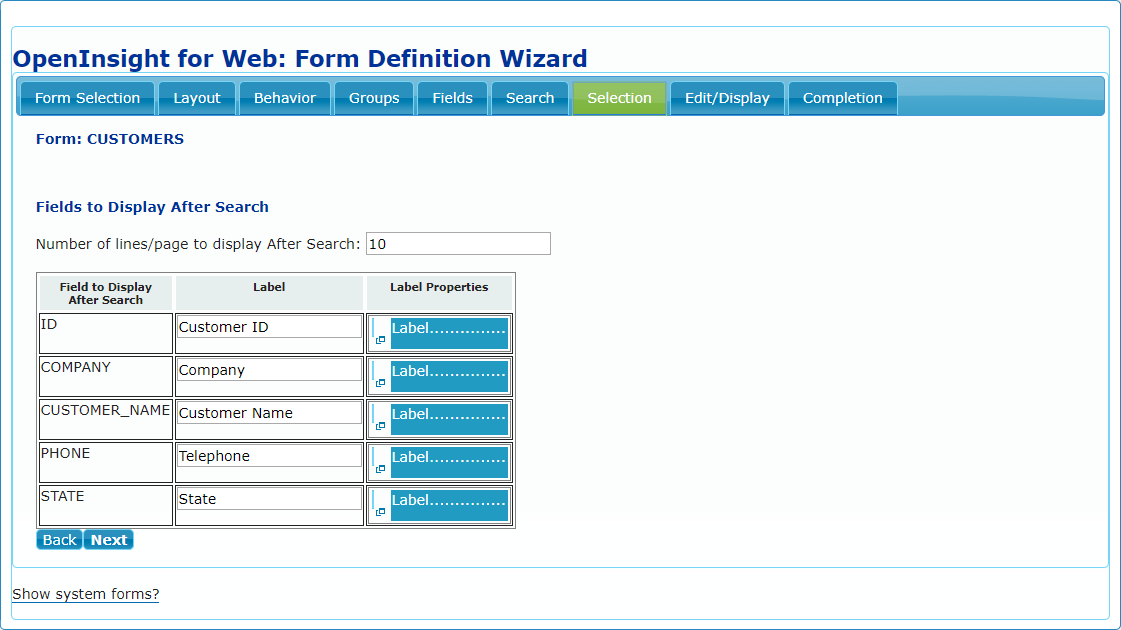Edit the Customer ID label field
The image size is (1121, 630).
coord(270,327)
